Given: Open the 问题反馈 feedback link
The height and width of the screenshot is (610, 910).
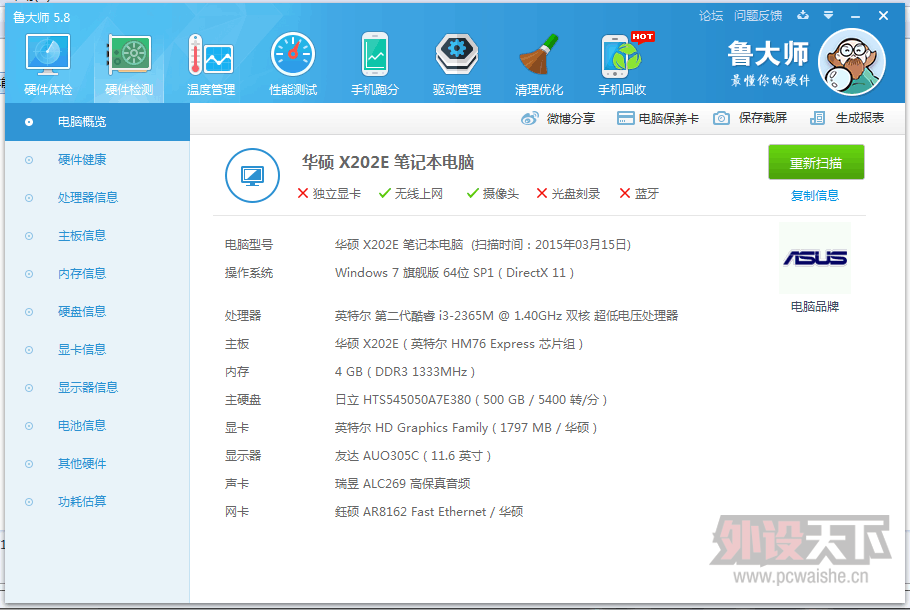Looking at the screenshot, I should point(758,16).
